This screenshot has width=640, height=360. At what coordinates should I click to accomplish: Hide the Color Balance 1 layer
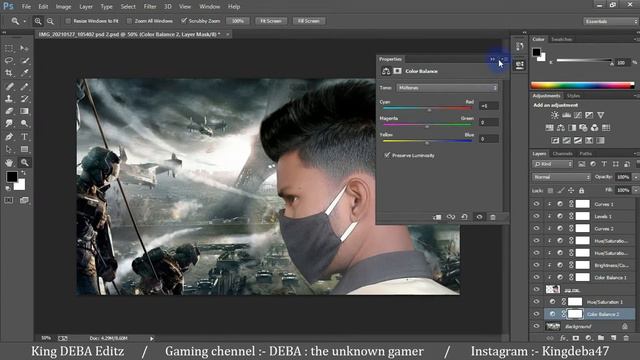pyautogui.click(x=536, y=277)
